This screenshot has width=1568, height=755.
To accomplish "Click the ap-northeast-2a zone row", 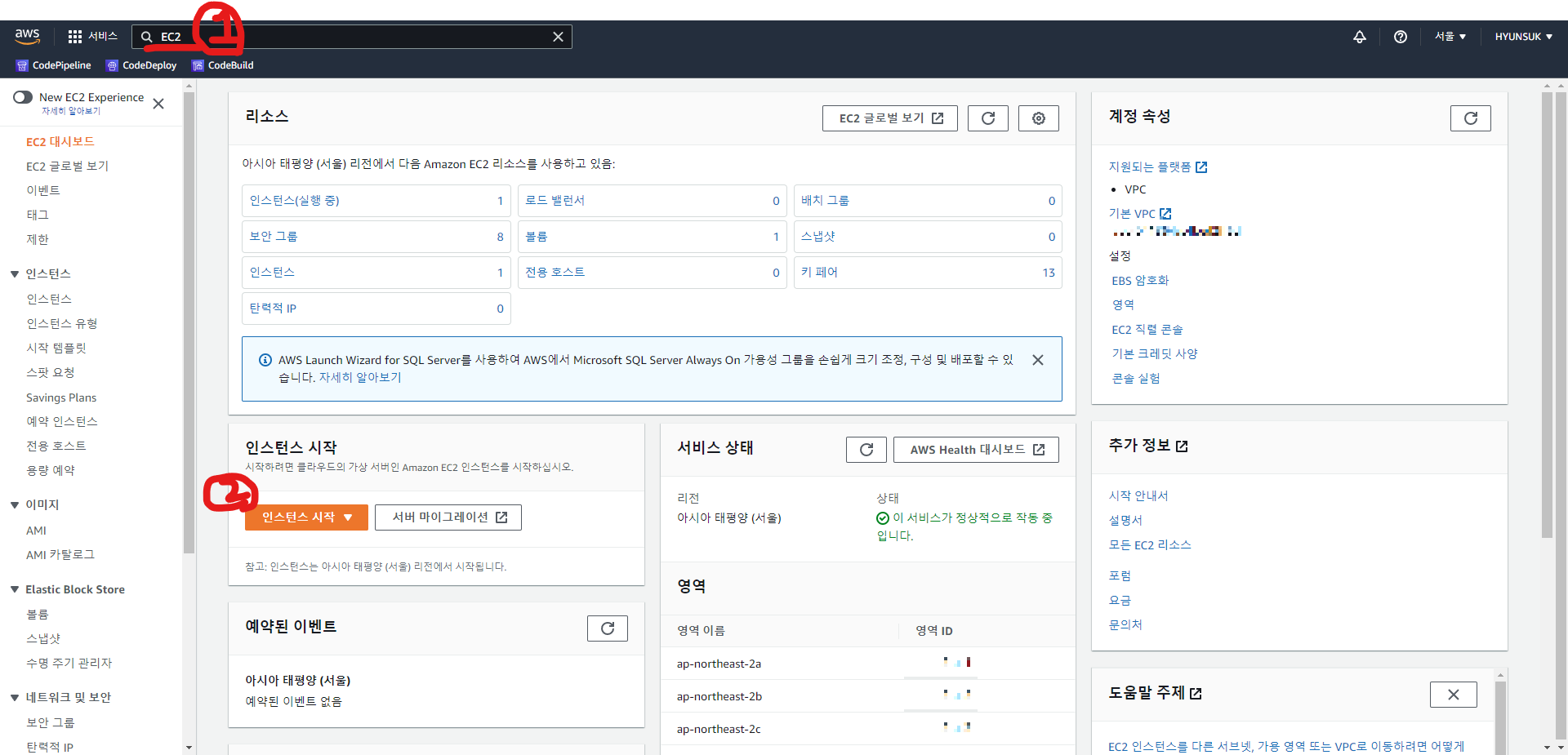I will tap(867, 664).
